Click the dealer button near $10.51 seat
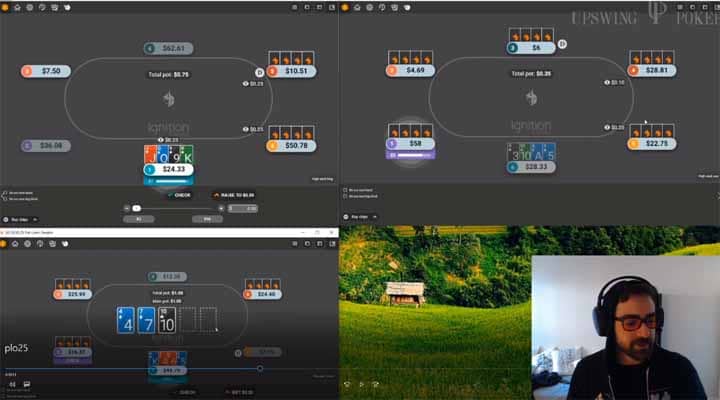720x400 pixels. [x=259, y=73]
